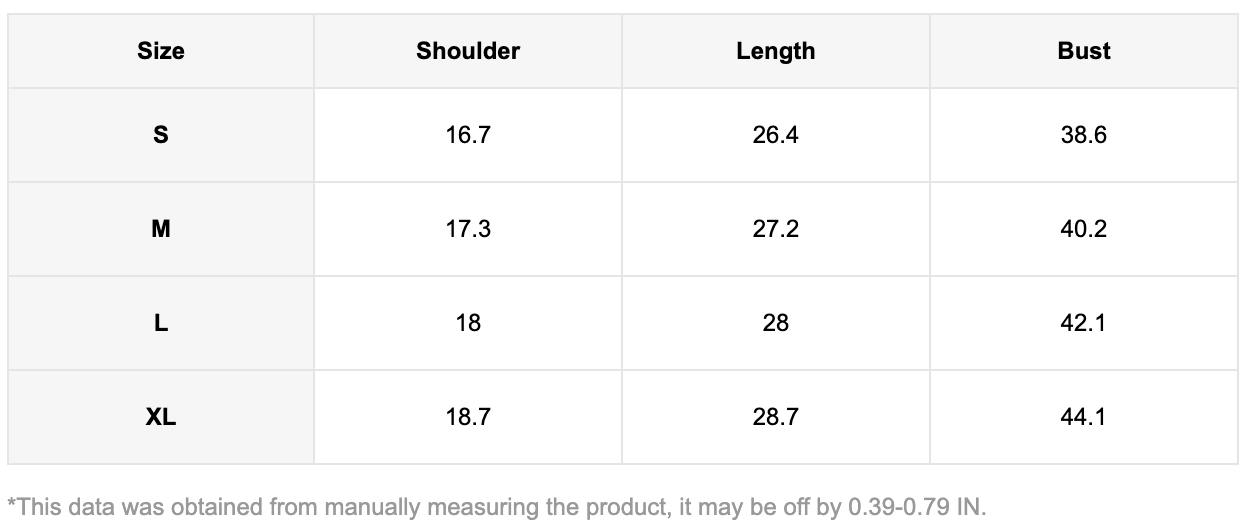Viewport: 1252px width, 528px height.
Task: Click shoulder value 18.7 for size XL
Action: pyautogui.click(x=468, y=417)
